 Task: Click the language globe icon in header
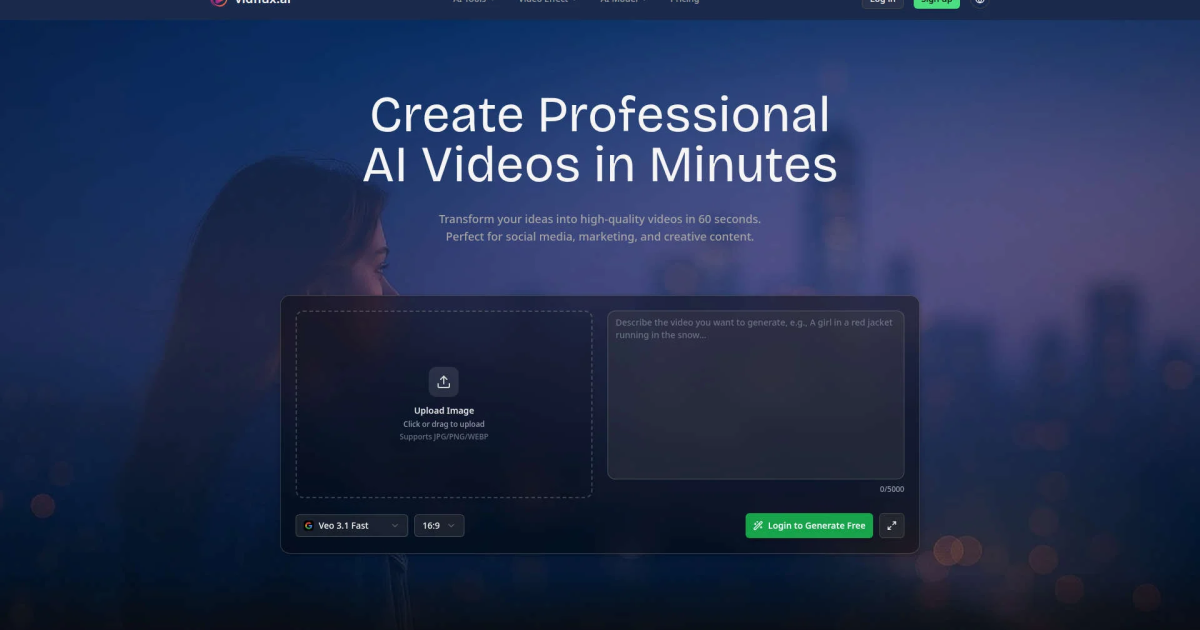click(980, 2)
